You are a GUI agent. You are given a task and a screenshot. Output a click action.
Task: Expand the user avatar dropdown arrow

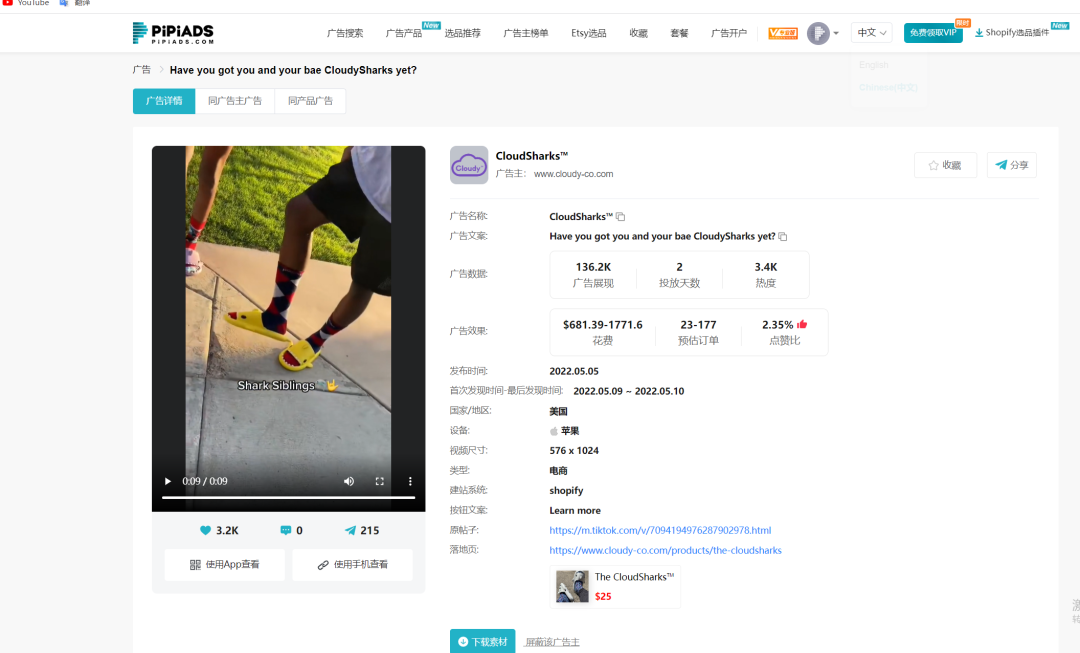click(836, 33)
